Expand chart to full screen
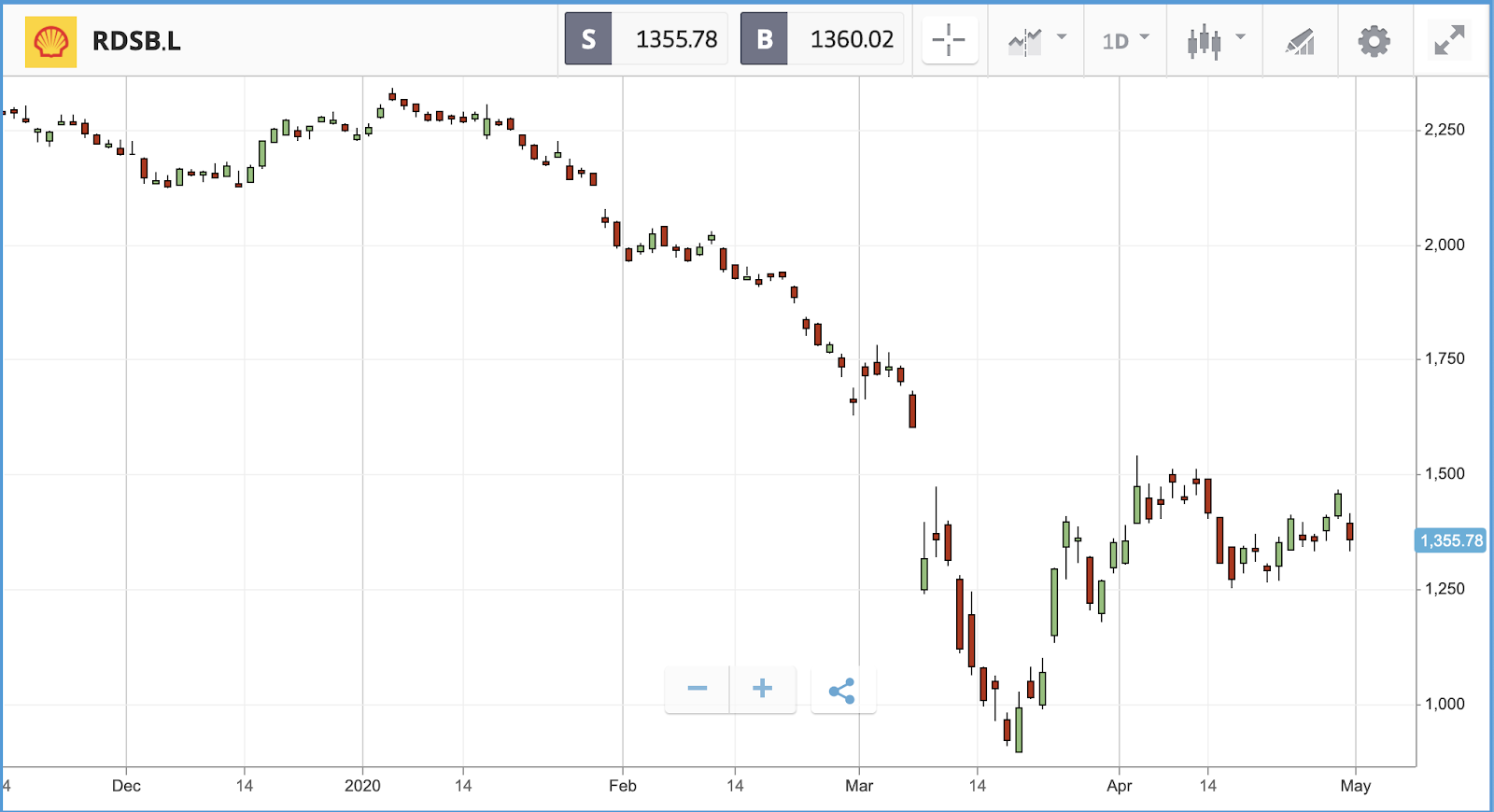Screen dimensions: 1494x812 pyautogui.click(x=1449, y=40)
